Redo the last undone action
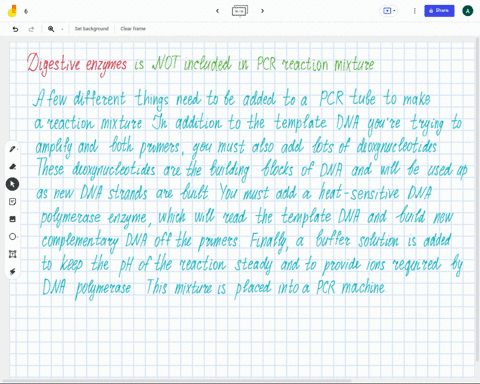This screenshot has height=384, width=480. [31, 29]
